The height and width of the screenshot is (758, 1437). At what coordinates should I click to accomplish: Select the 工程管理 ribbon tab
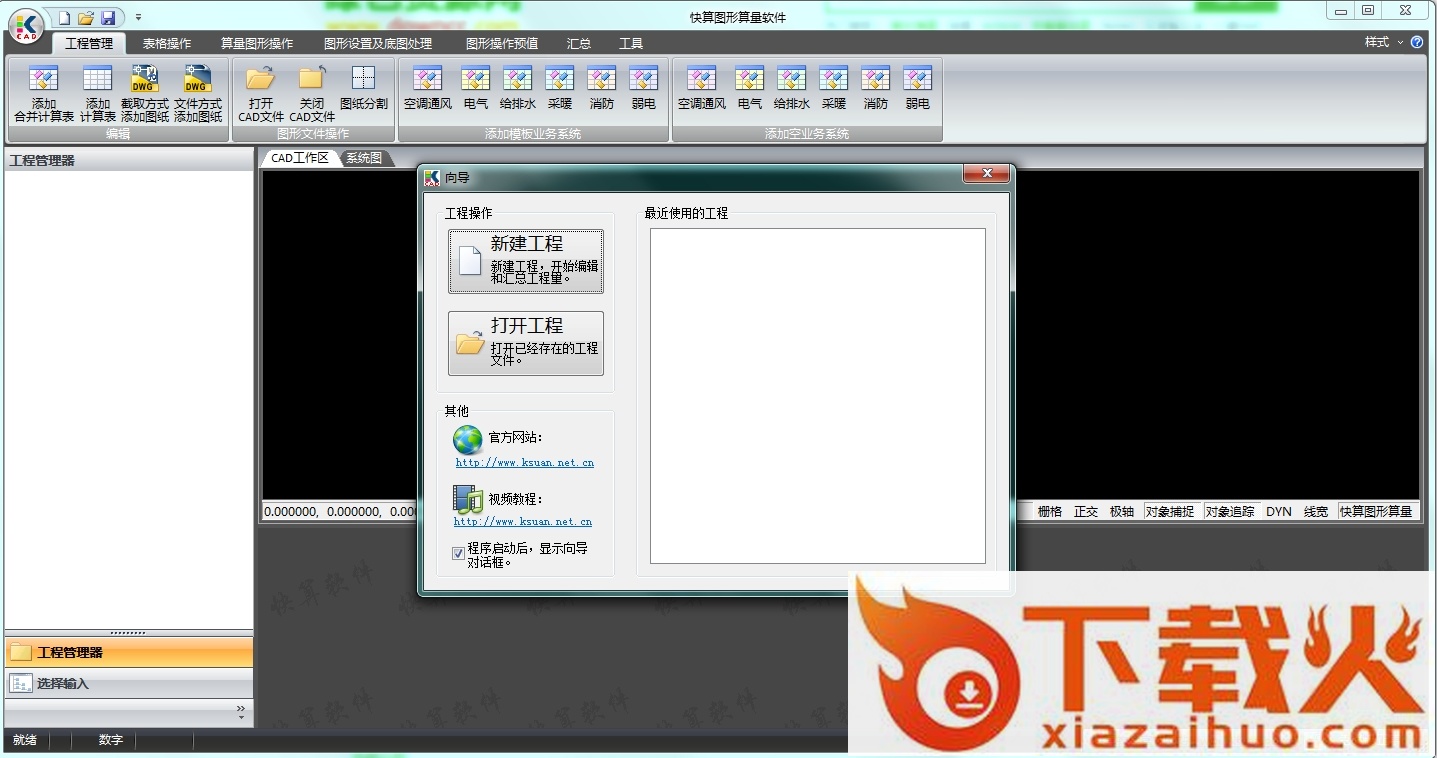89,44
